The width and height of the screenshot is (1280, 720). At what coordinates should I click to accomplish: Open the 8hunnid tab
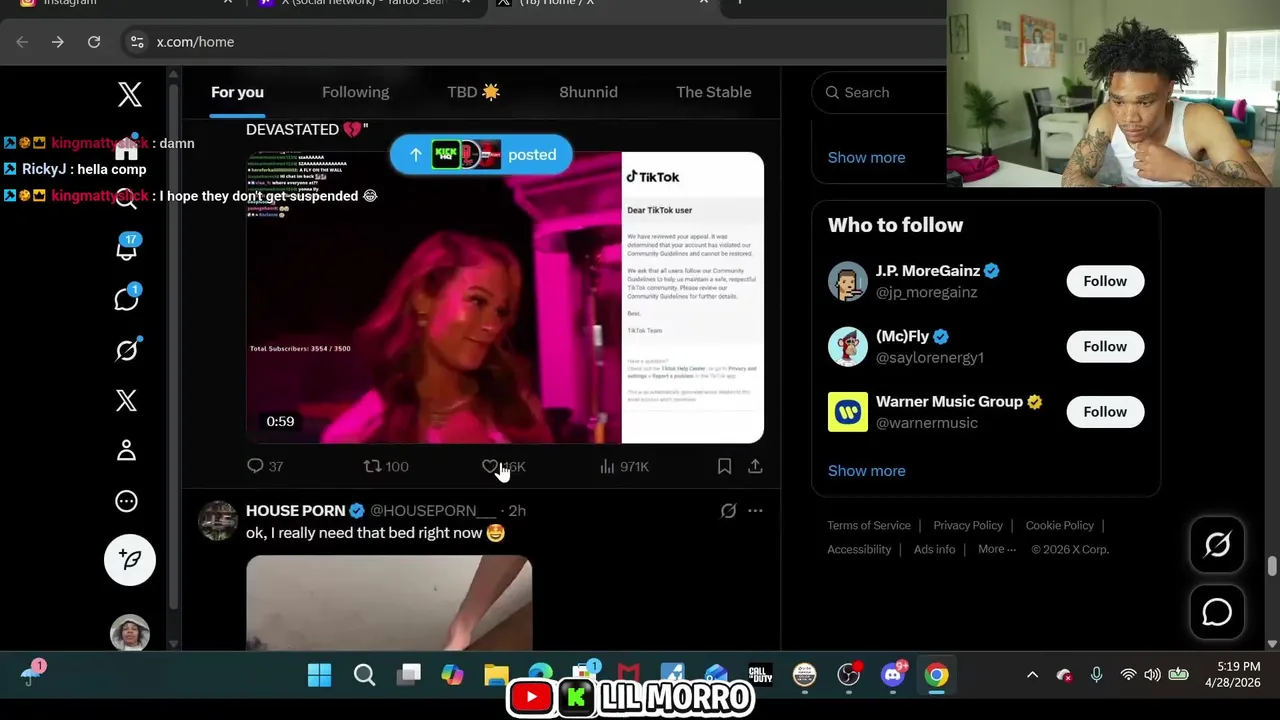(588, 92)
